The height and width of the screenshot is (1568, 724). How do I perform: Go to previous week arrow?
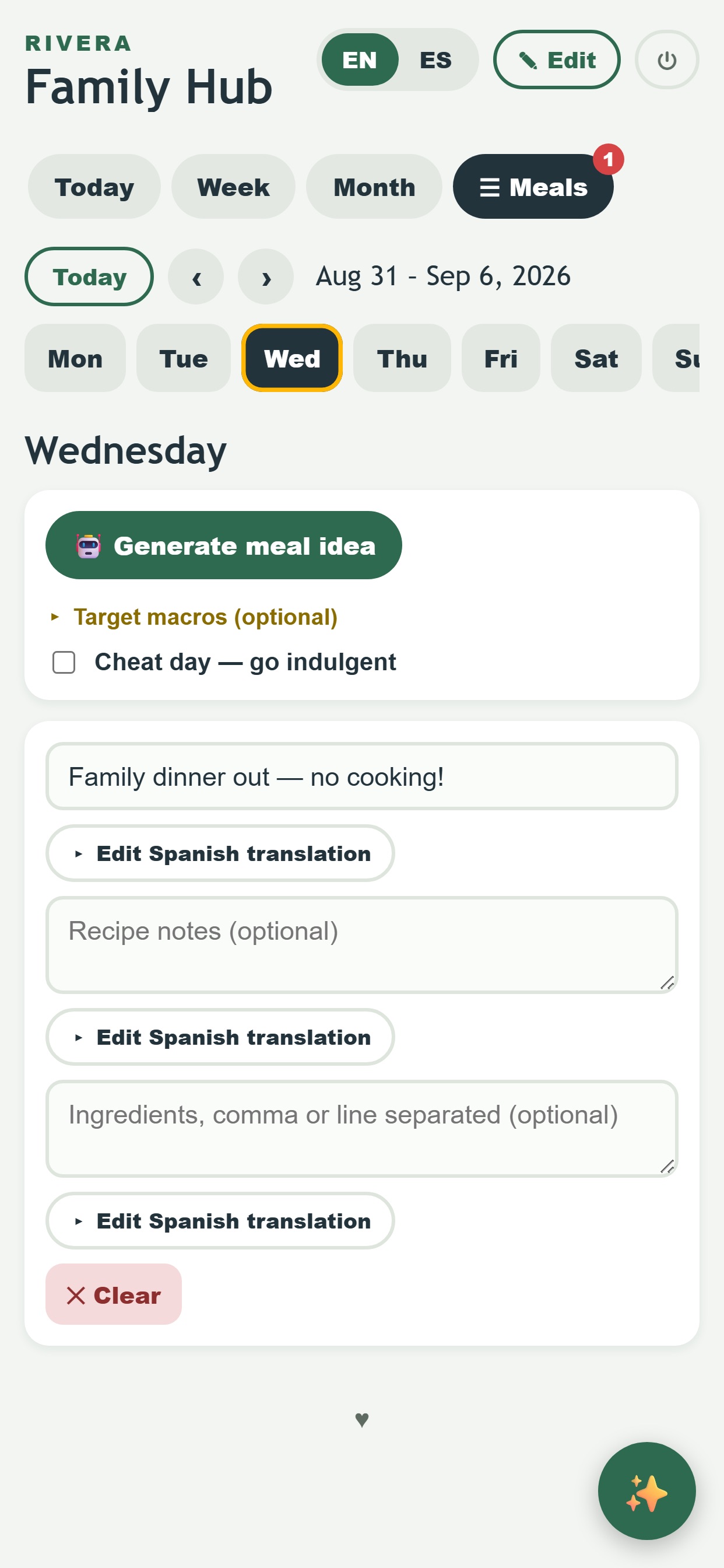[x=196, y=276]
